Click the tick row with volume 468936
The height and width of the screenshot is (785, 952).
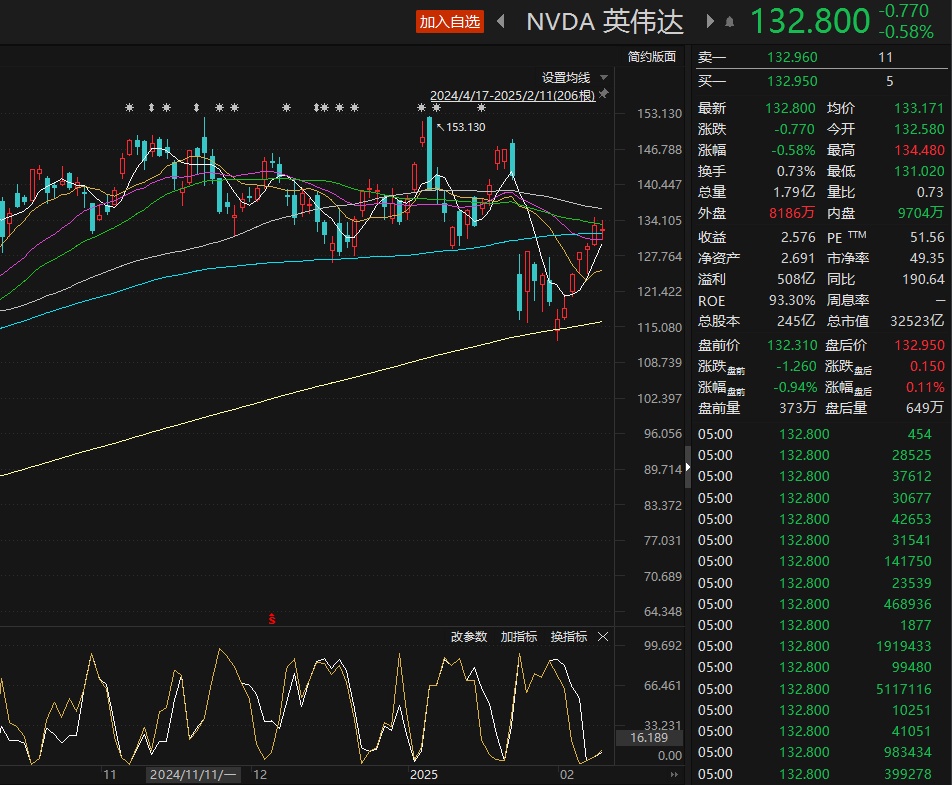pos(814,604)
